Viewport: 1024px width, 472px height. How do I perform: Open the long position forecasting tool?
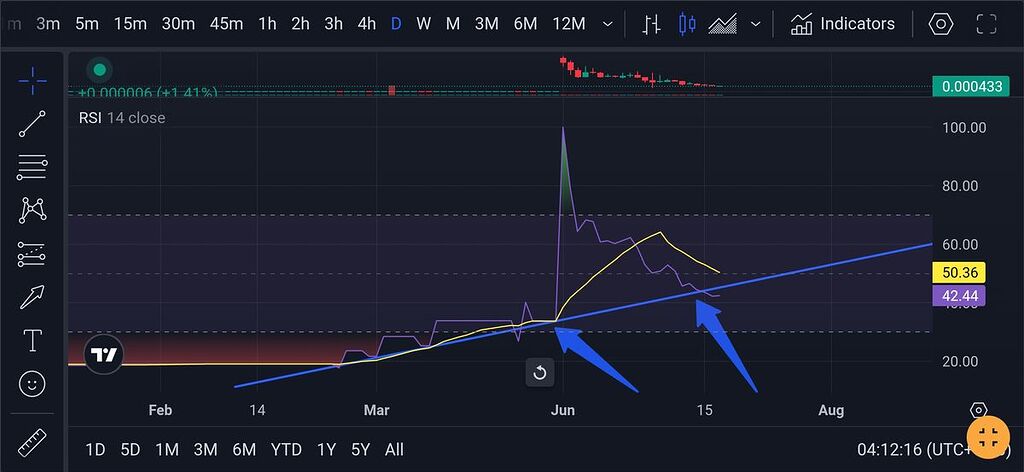click(33, 254)
